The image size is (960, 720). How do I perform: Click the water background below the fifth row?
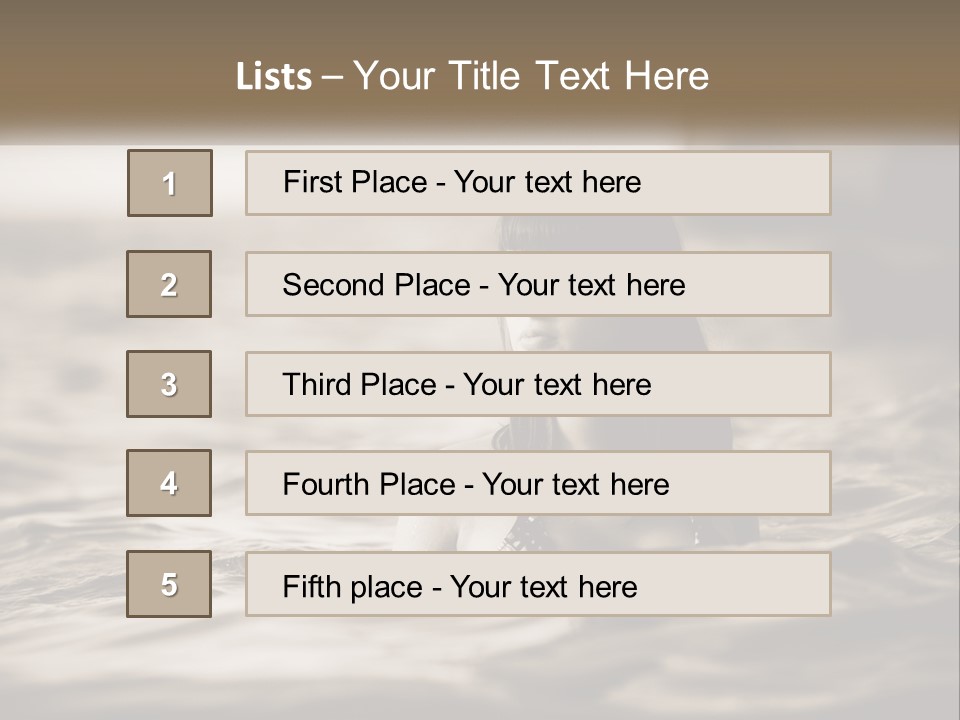tap(480, 670)
